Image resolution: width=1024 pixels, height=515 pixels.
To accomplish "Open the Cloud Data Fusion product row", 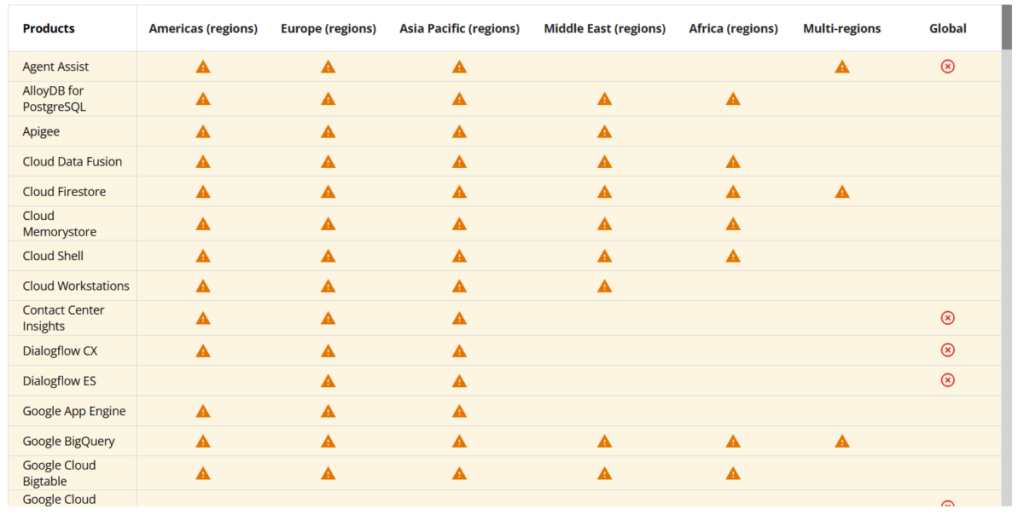I will pos(72,162).
